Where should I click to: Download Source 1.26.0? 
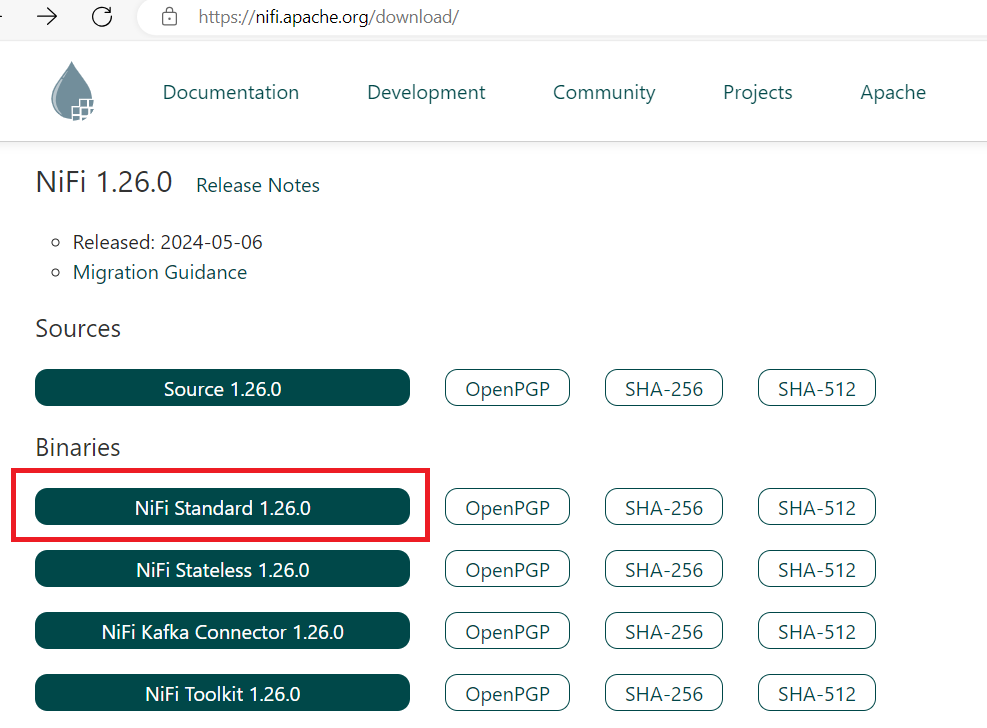[x=222, y=388]
